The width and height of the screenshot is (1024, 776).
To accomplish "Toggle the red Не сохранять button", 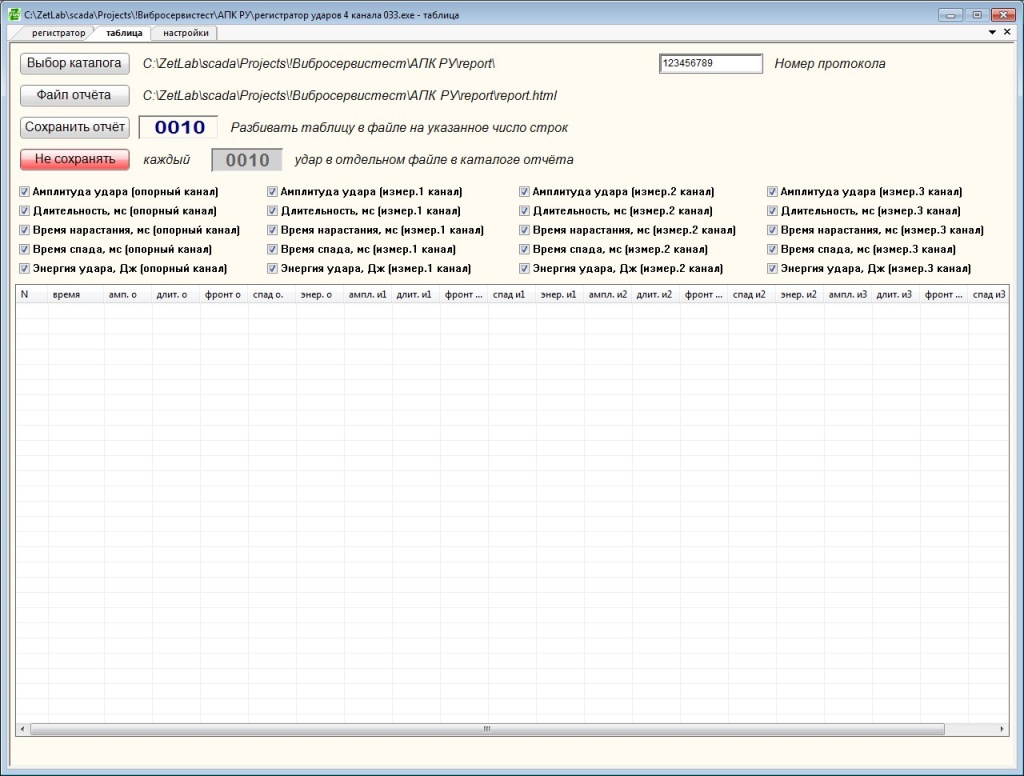I will point(74,159).
